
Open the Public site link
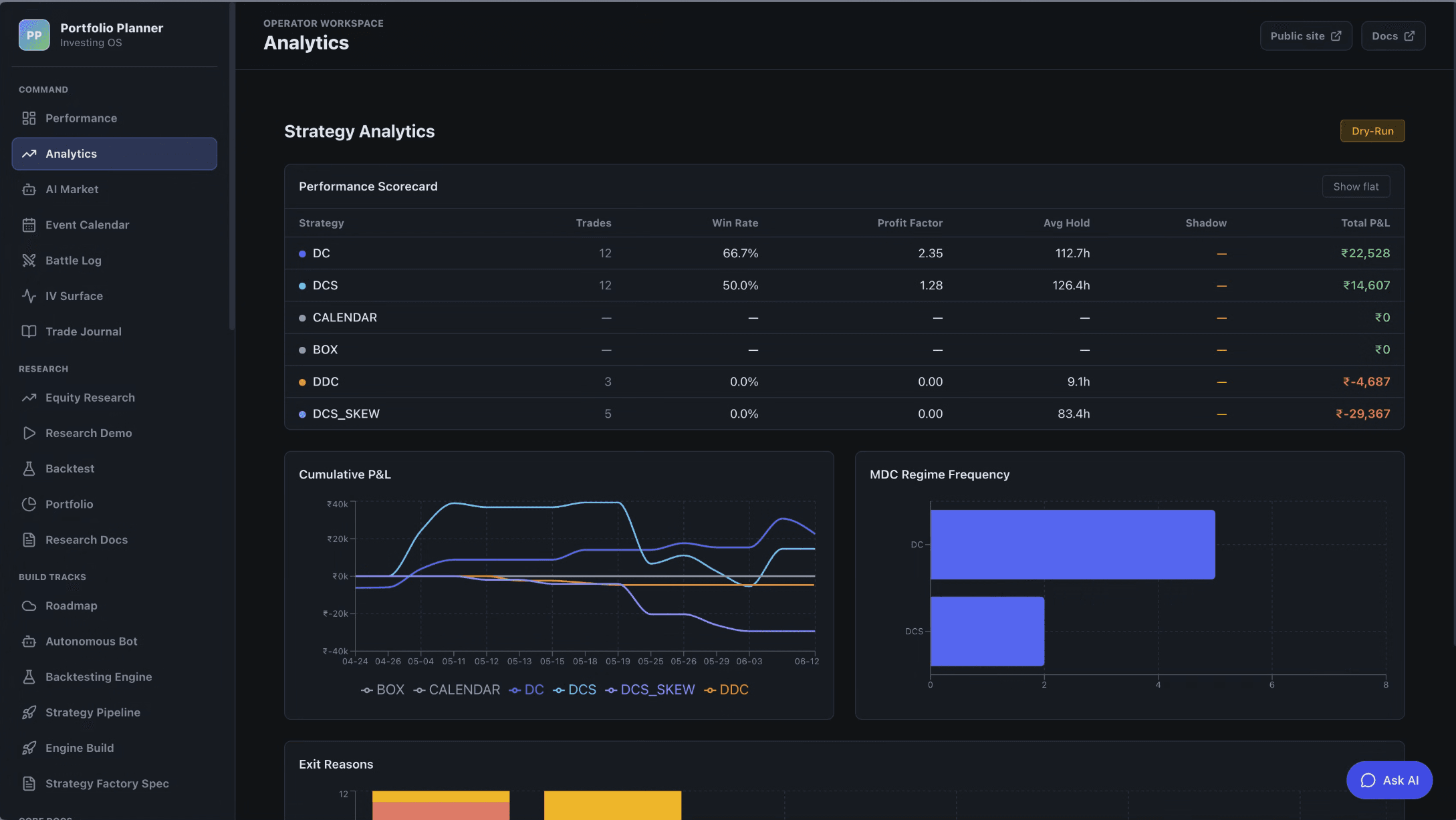coord(1306,36)
